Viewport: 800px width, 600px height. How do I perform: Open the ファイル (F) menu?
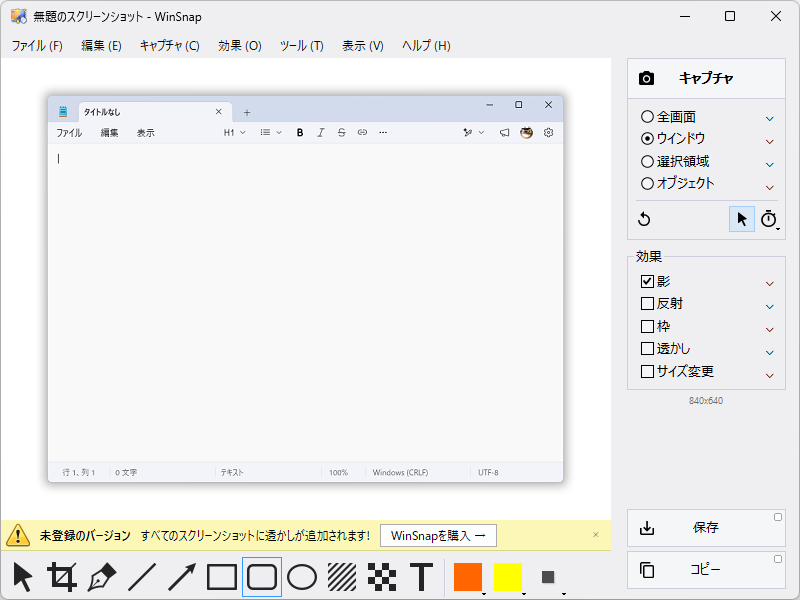37,46
